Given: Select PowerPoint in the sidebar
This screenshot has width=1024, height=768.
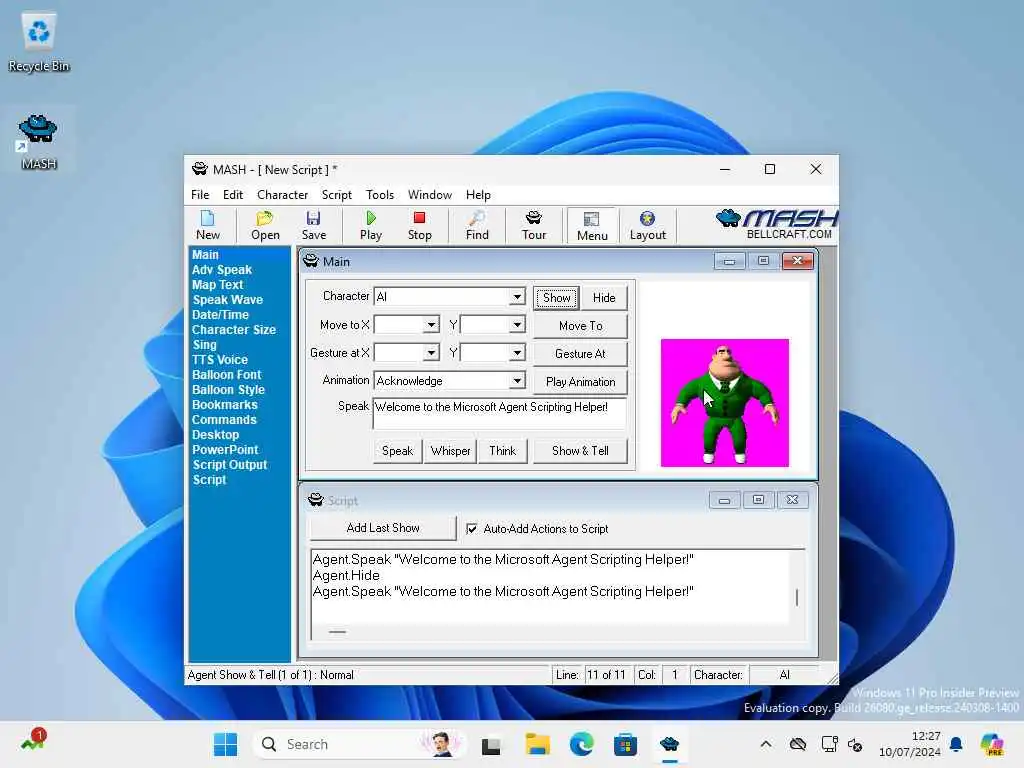Looking at the screenshot, I should (225, 450).
